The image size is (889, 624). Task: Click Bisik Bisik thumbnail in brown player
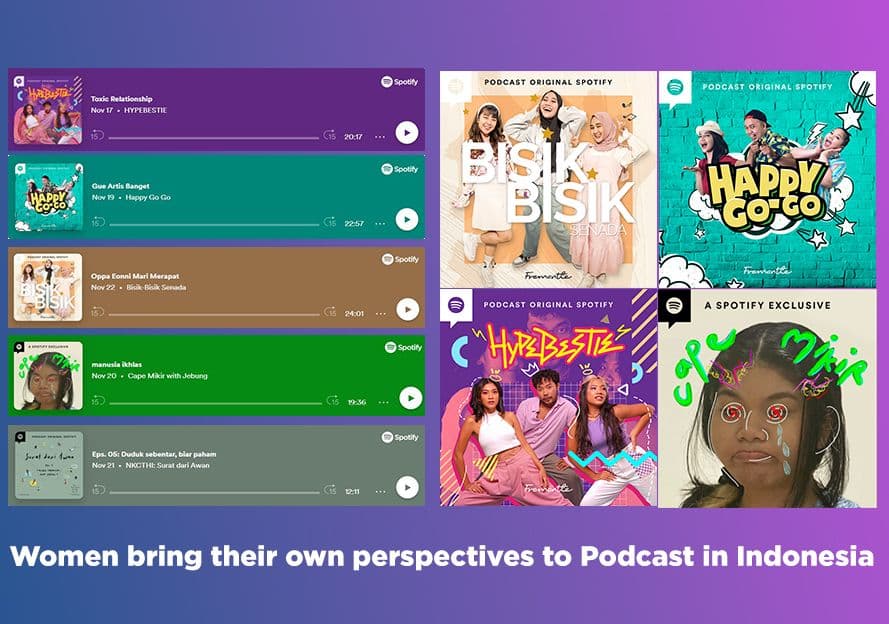[48, 287]
